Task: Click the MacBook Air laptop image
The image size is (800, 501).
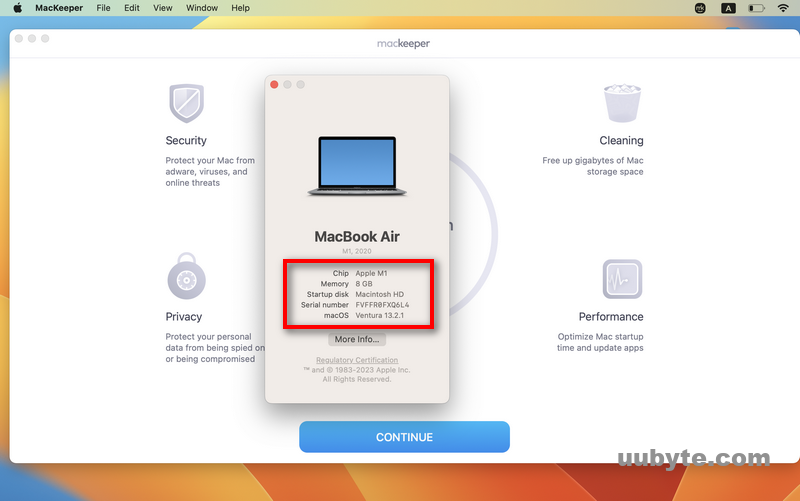Action: tap(357, 166)
